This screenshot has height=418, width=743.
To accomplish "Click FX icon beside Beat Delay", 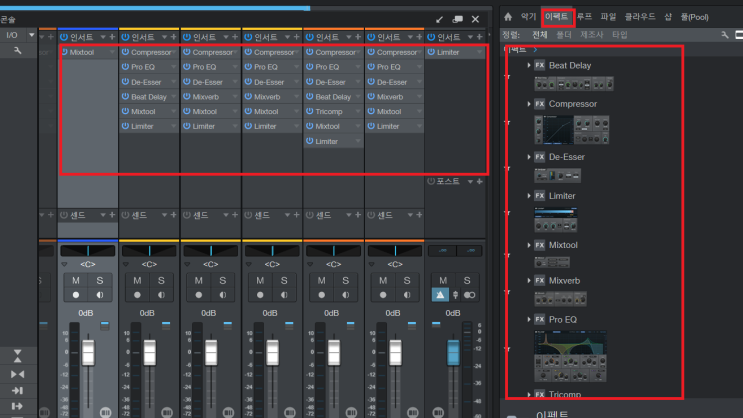I will click(539, 65).
